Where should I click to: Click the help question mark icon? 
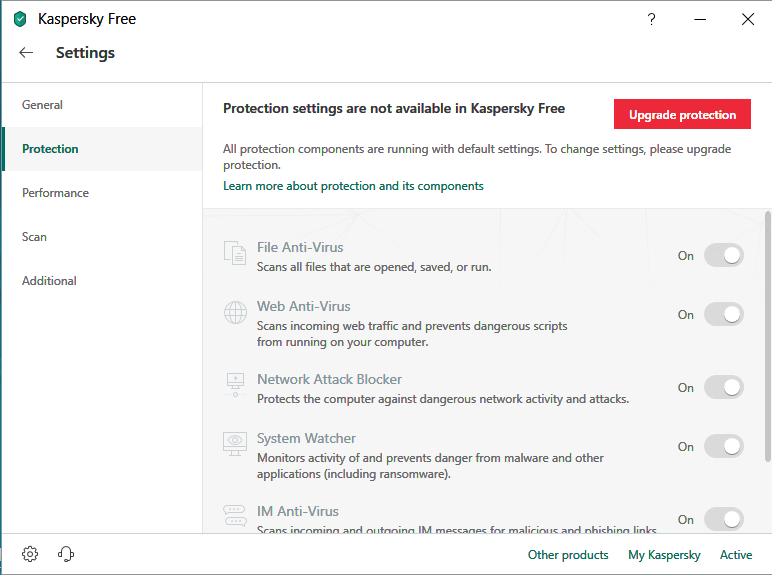tap(652, 19)
